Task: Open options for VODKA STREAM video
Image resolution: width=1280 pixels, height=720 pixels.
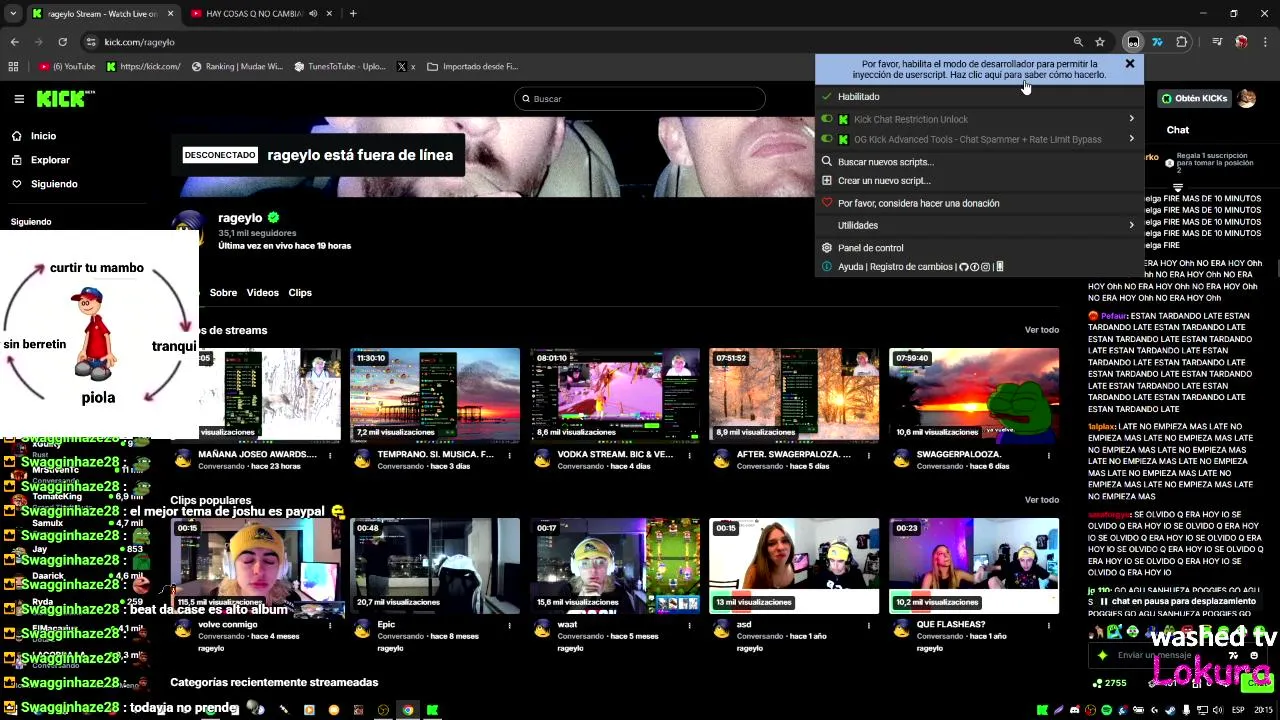Action: pyautogui.click(x=689, y=455)
